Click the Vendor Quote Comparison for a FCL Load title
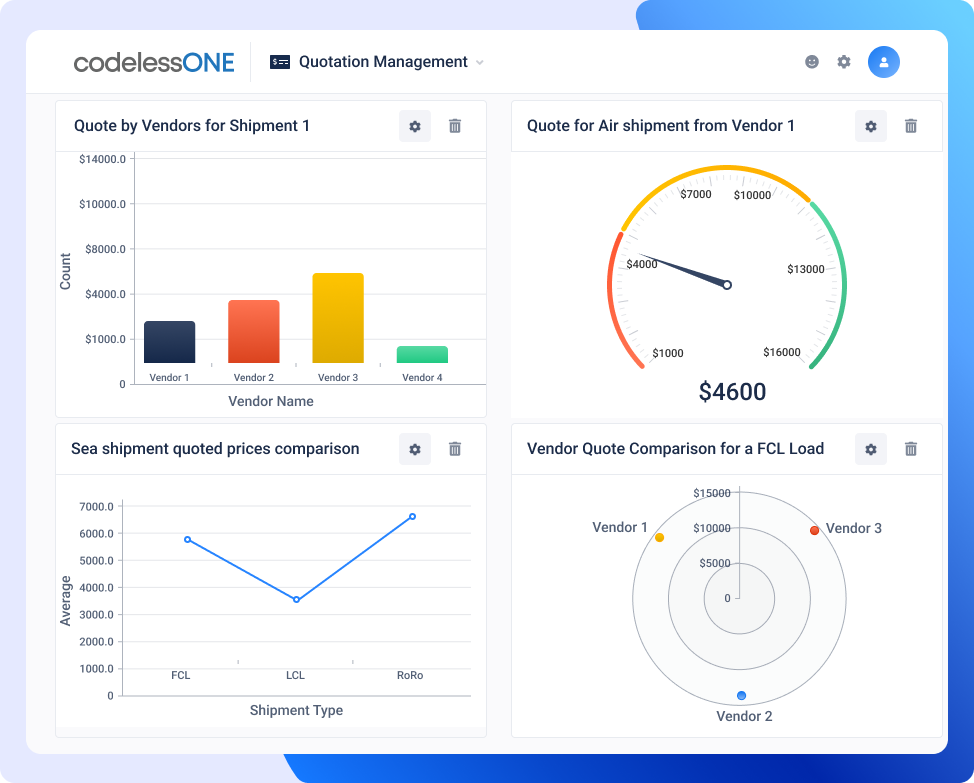The height and width of the screenshot is (783, 974). coord(675,449)
